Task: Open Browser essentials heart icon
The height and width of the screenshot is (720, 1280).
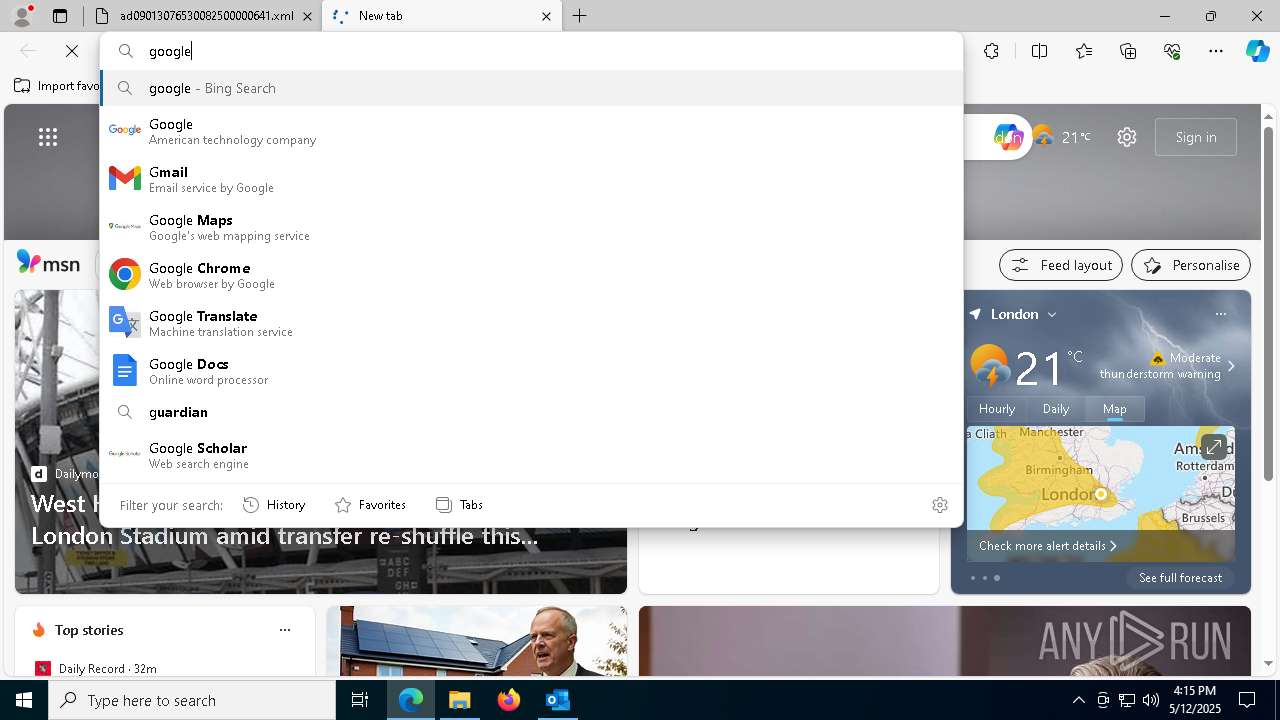Action: coord(1172,51)
